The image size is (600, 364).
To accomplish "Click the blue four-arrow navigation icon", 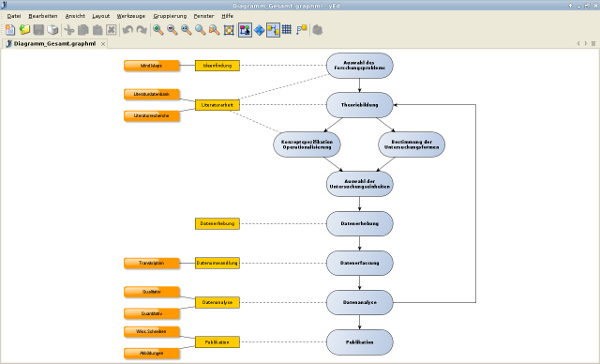I will coord(259,30).
